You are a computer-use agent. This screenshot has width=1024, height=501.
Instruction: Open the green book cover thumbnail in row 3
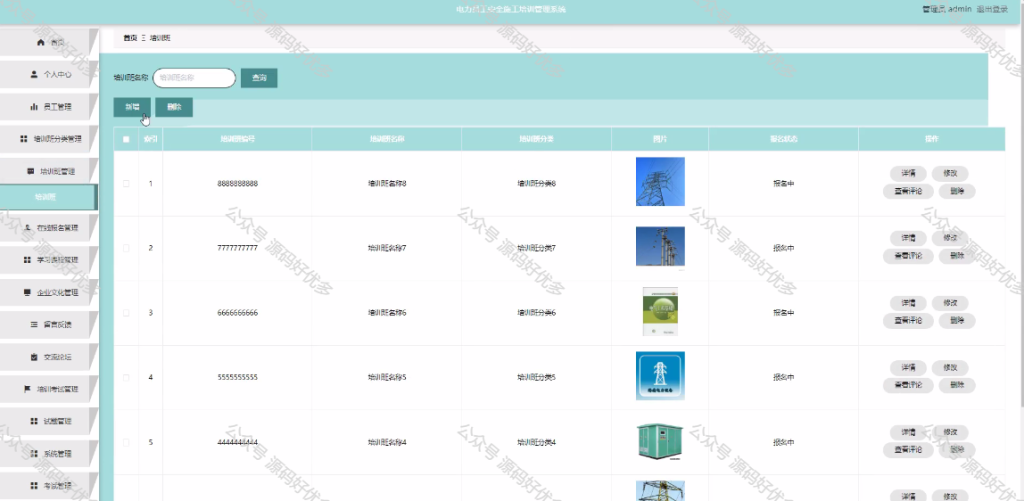(x=660, y=312)
